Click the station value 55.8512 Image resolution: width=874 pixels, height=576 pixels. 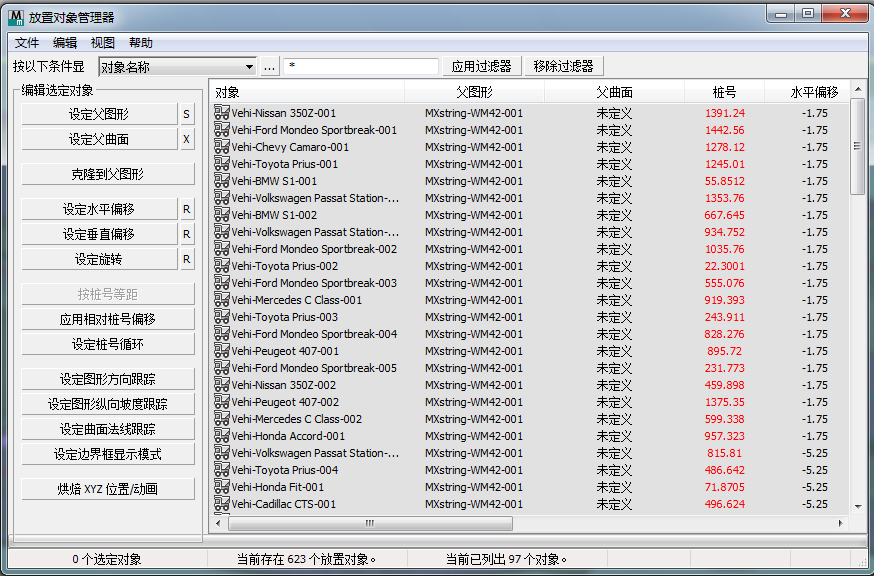(725, 181)
